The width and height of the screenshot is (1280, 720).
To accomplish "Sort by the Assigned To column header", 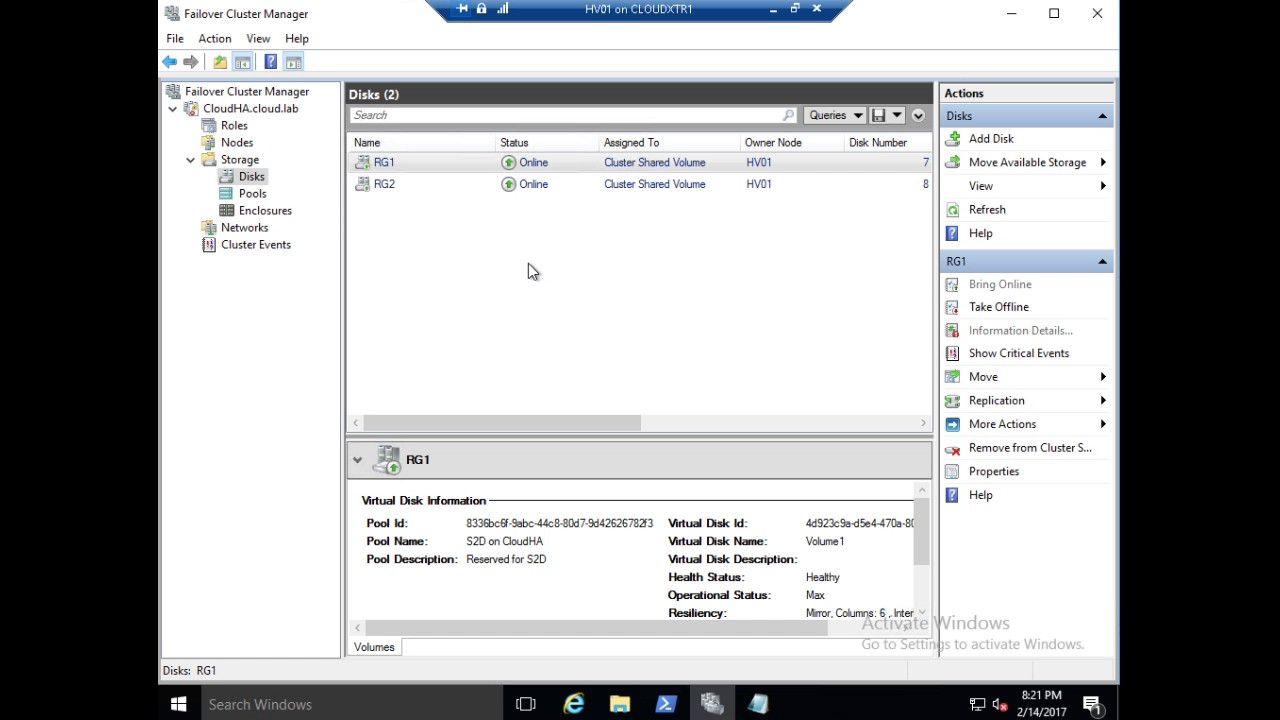I will [x=670, y=142].
